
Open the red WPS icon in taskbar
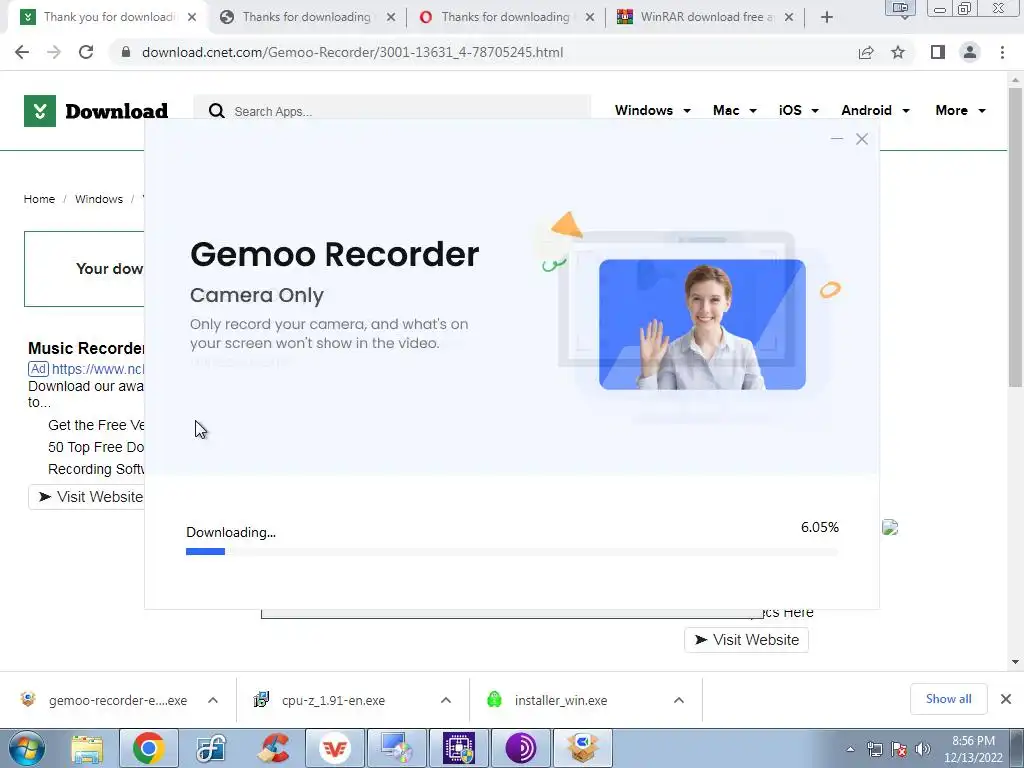335,748
